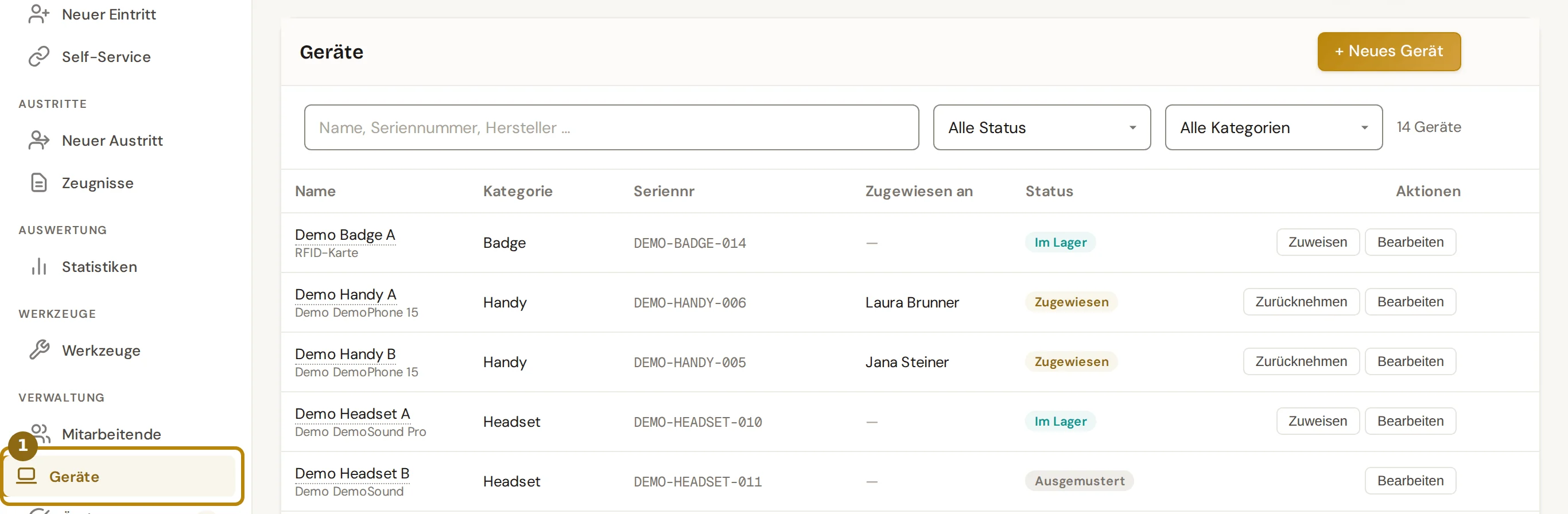
Task: Click the Zugewiesen badge for Demo Handy A
Action: coord(1072,302)
